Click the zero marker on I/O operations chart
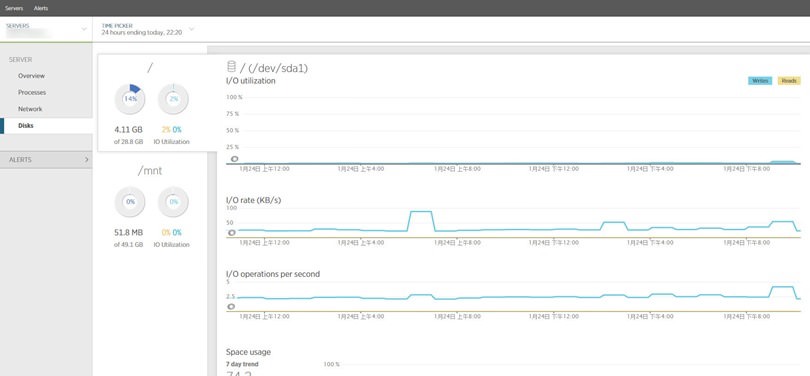 [231, 307]
